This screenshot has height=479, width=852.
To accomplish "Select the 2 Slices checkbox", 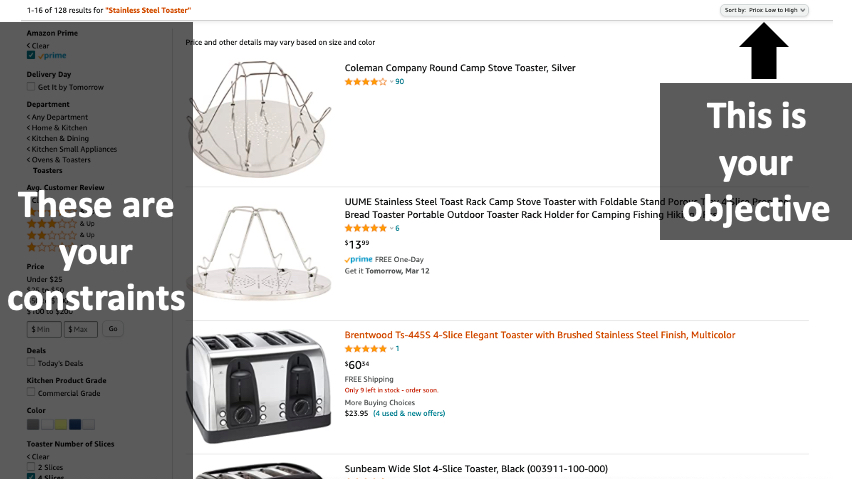I will pyautogui.click(x=31, y=467).
